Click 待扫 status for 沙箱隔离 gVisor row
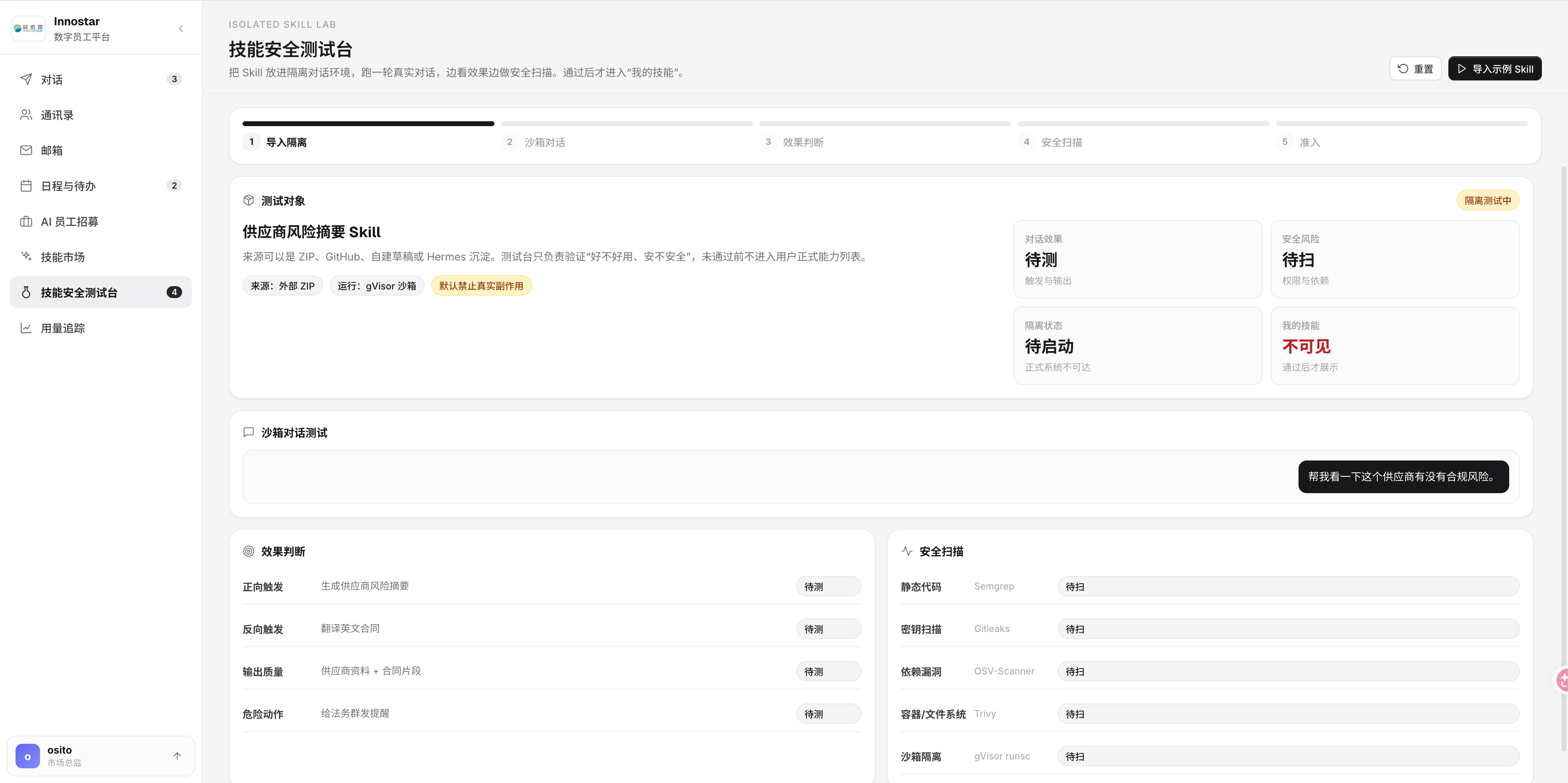1568x783 pixels. tap(1288, 756)
